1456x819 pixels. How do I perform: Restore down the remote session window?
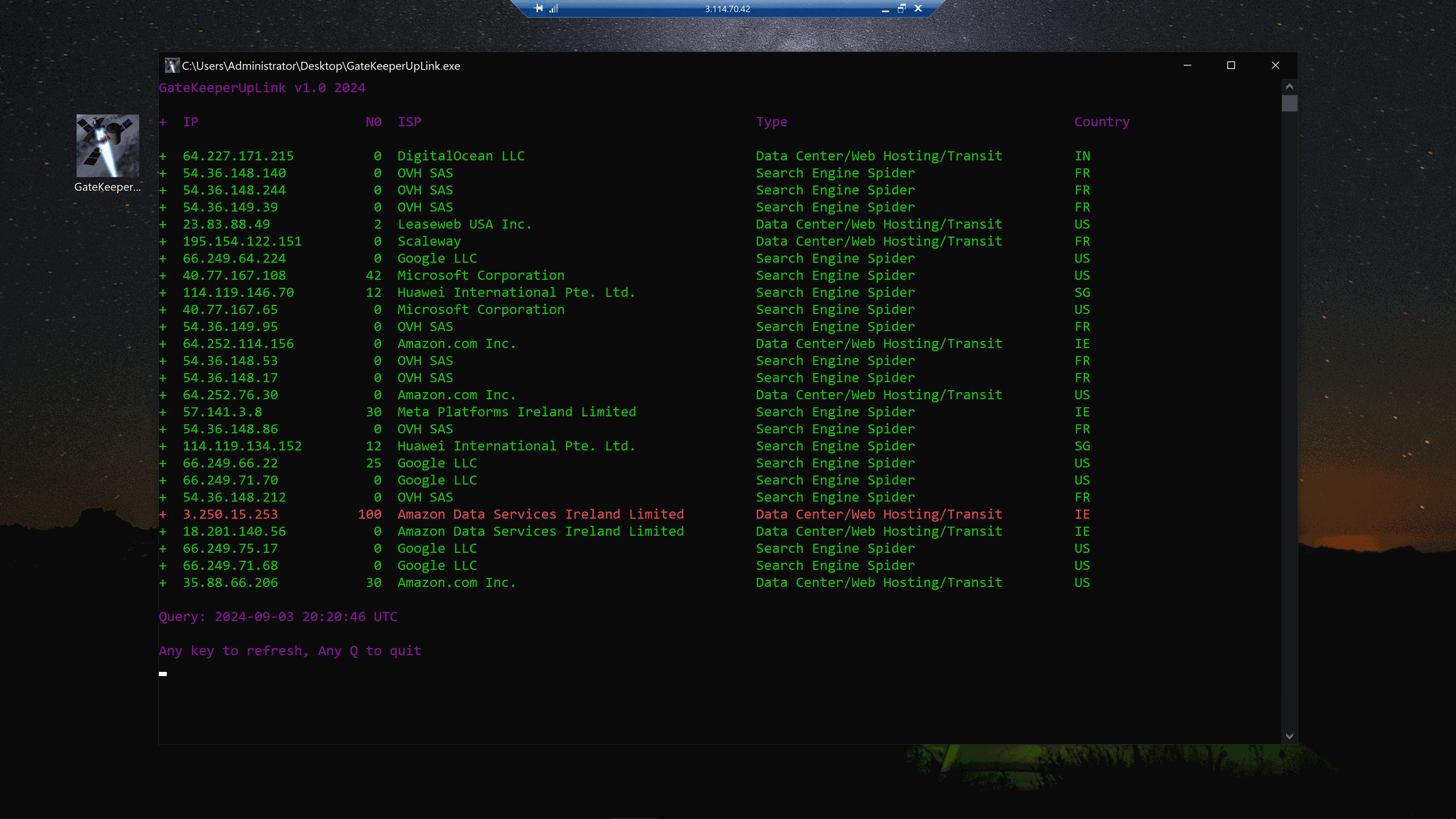tap(902, 8)
